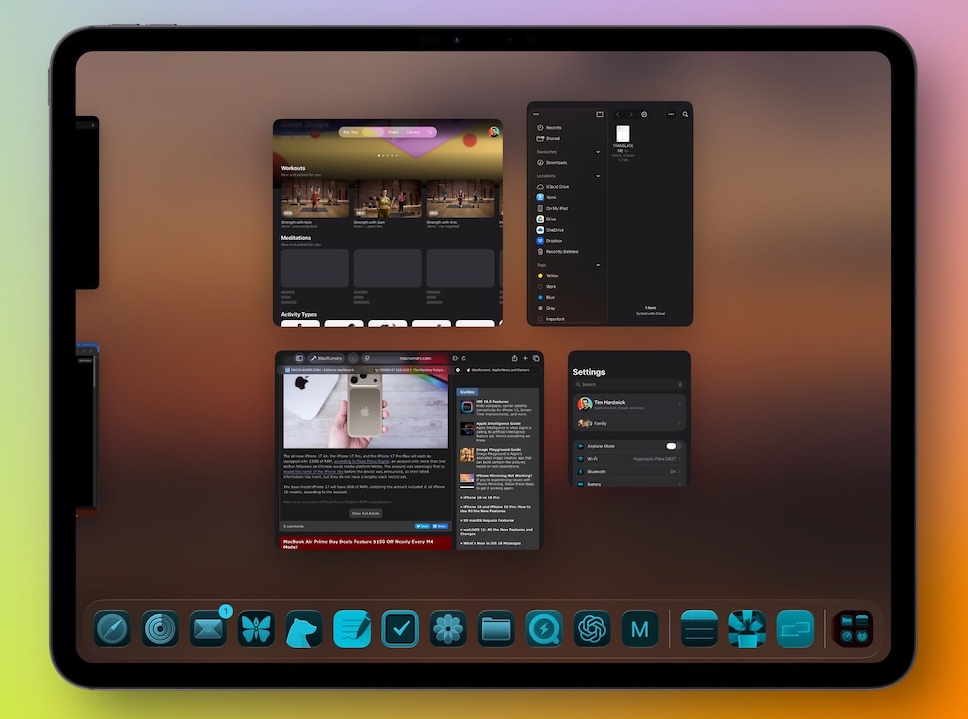
Task: Collapse the Locations section in Files
Action: (598, 176)
